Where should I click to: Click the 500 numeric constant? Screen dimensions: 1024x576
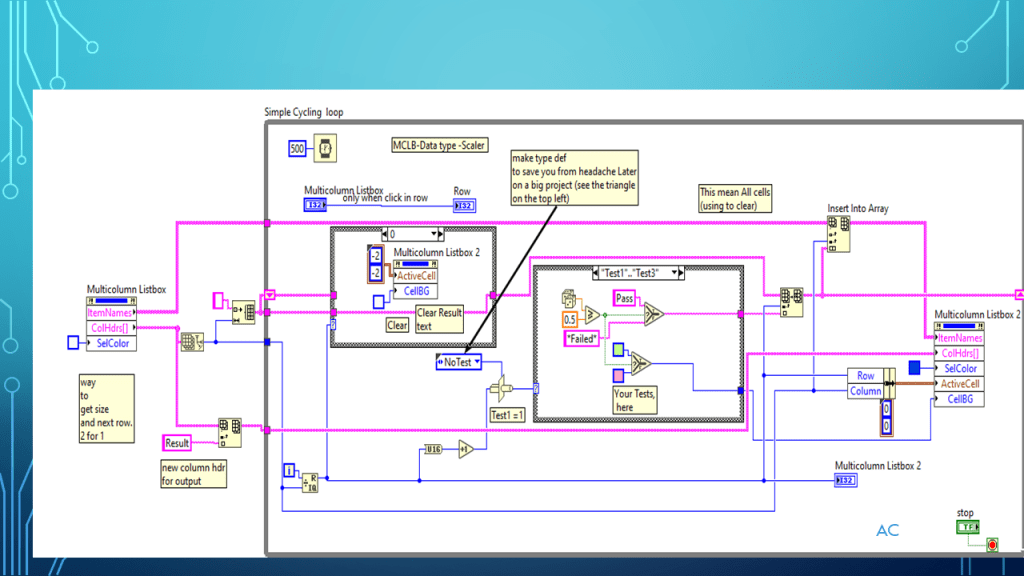tap(297, 148)
